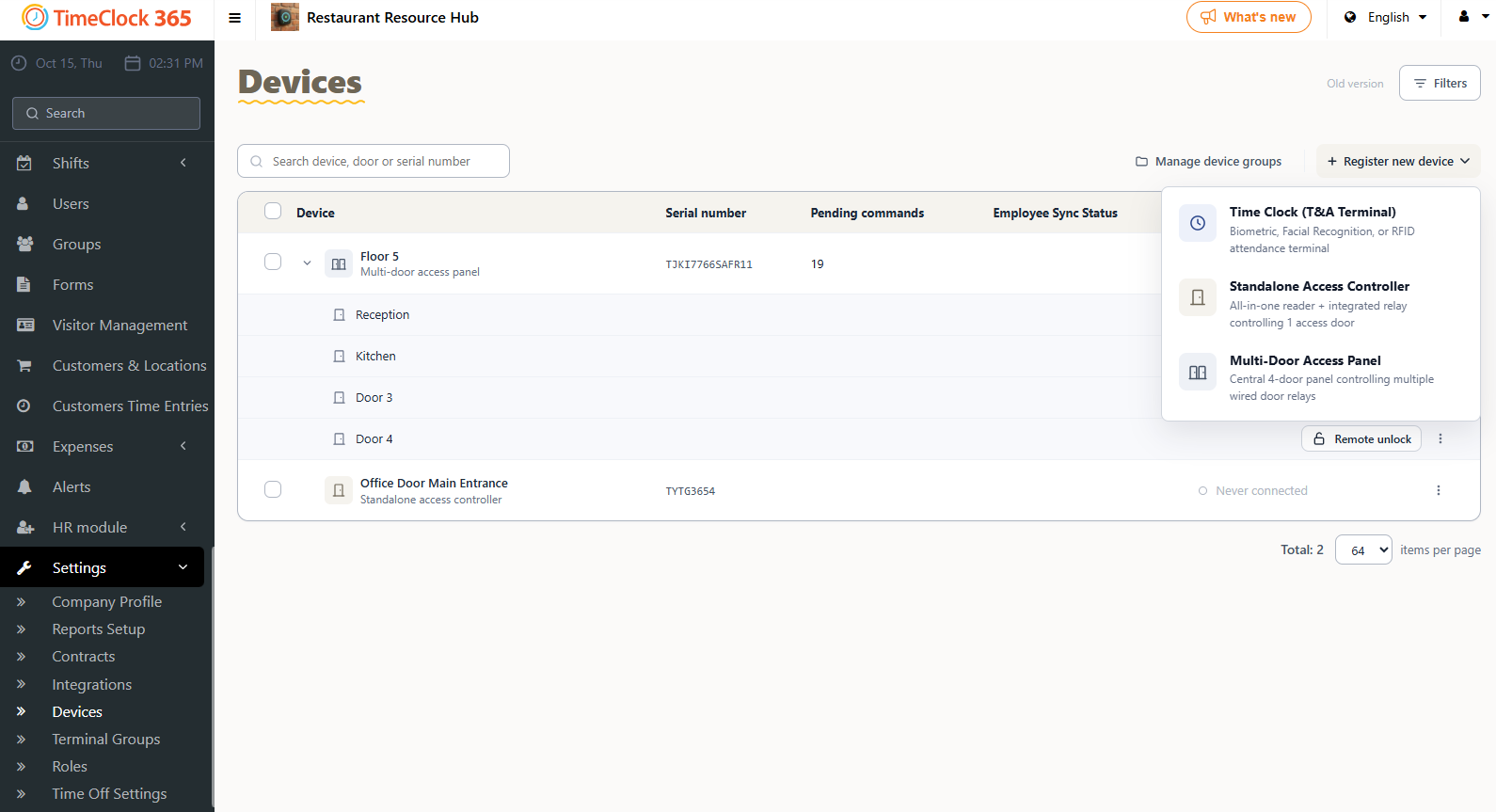Click the Office Door Main Entrance device icon
1496x812 pixels.
pos(339,490)
